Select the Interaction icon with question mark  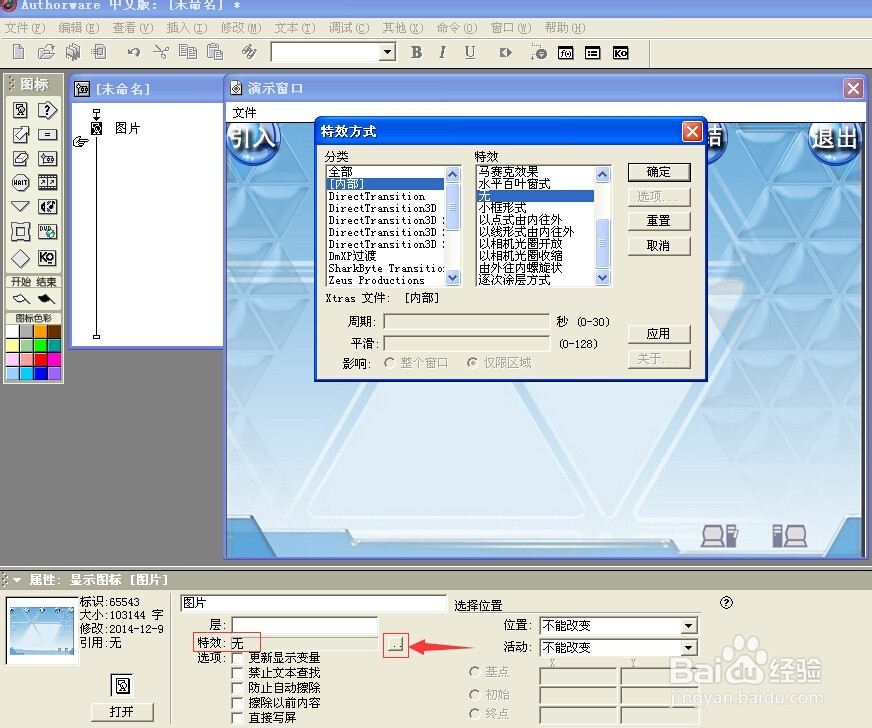click(x=47, y=110)
